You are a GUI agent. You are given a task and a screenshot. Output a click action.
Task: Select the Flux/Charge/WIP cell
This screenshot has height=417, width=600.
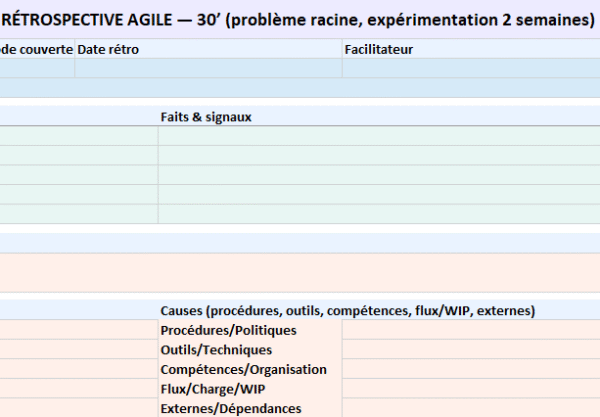click(250, 389)
